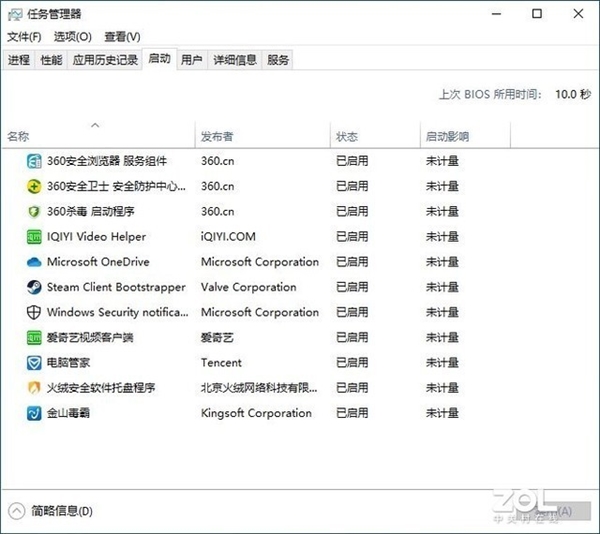This screenshot has height=534, width=600.
Task: Open the 应用历史记录 tab
Action: coord(105,60)
